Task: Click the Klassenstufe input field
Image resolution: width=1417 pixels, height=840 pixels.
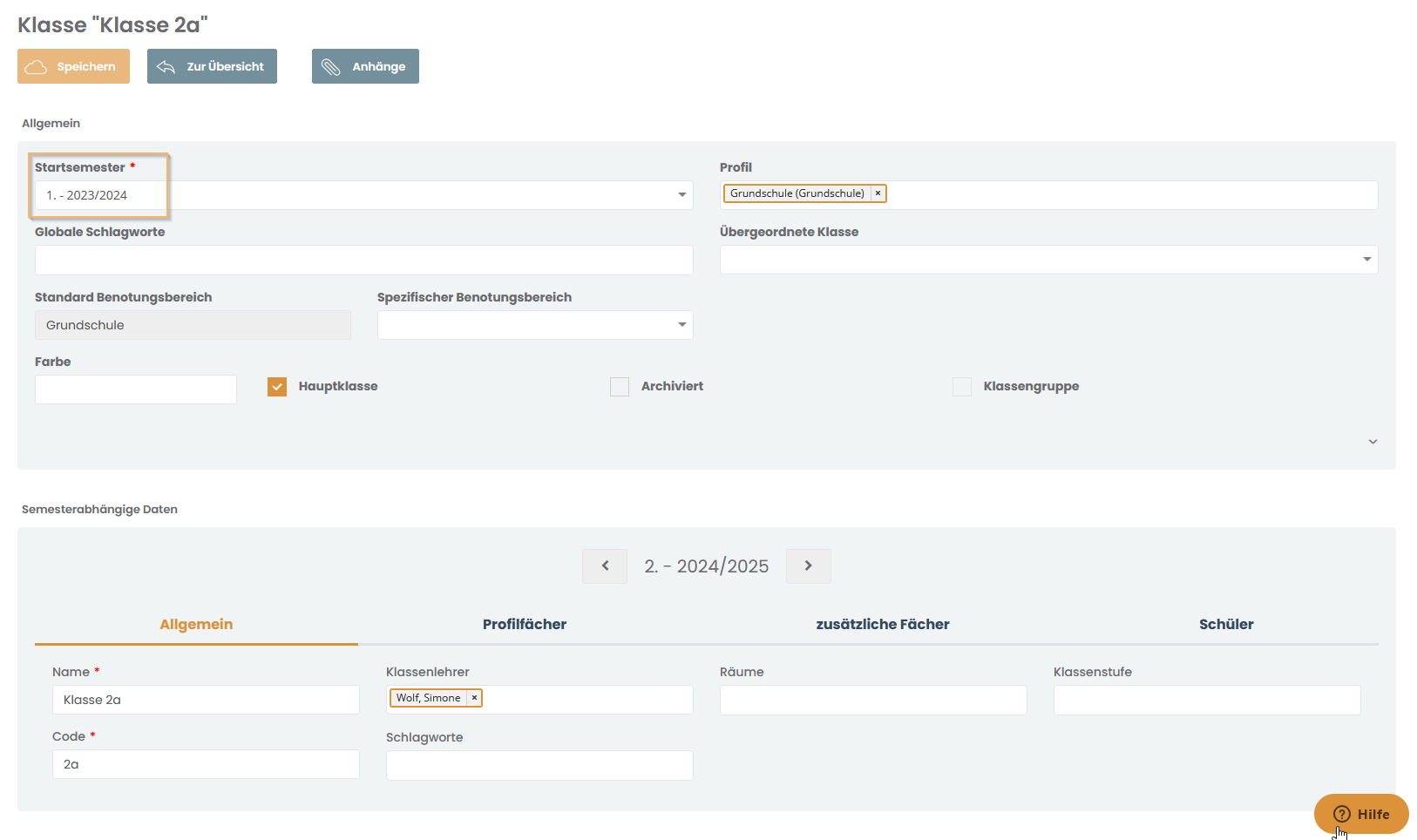Action: click(1207, 700)
